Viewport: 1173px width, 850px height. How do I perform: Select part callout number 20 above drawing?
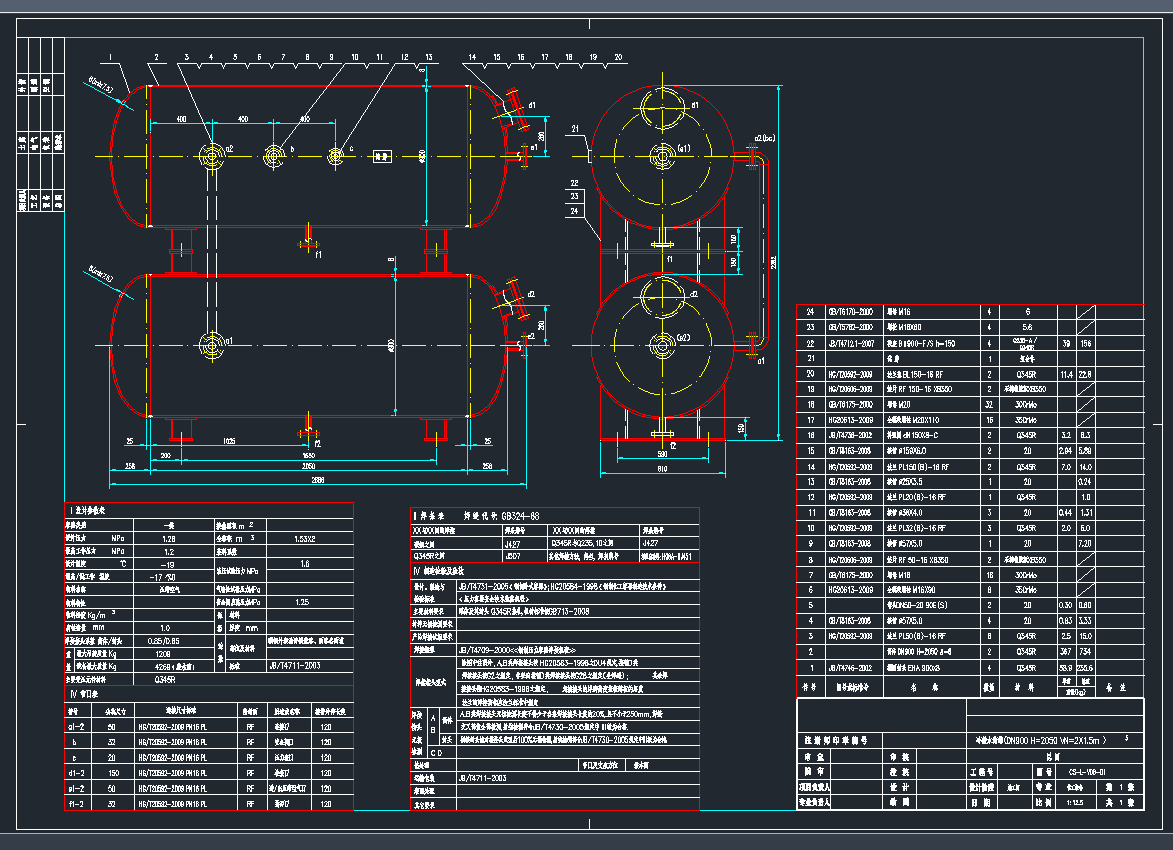[x=619, y=57]
